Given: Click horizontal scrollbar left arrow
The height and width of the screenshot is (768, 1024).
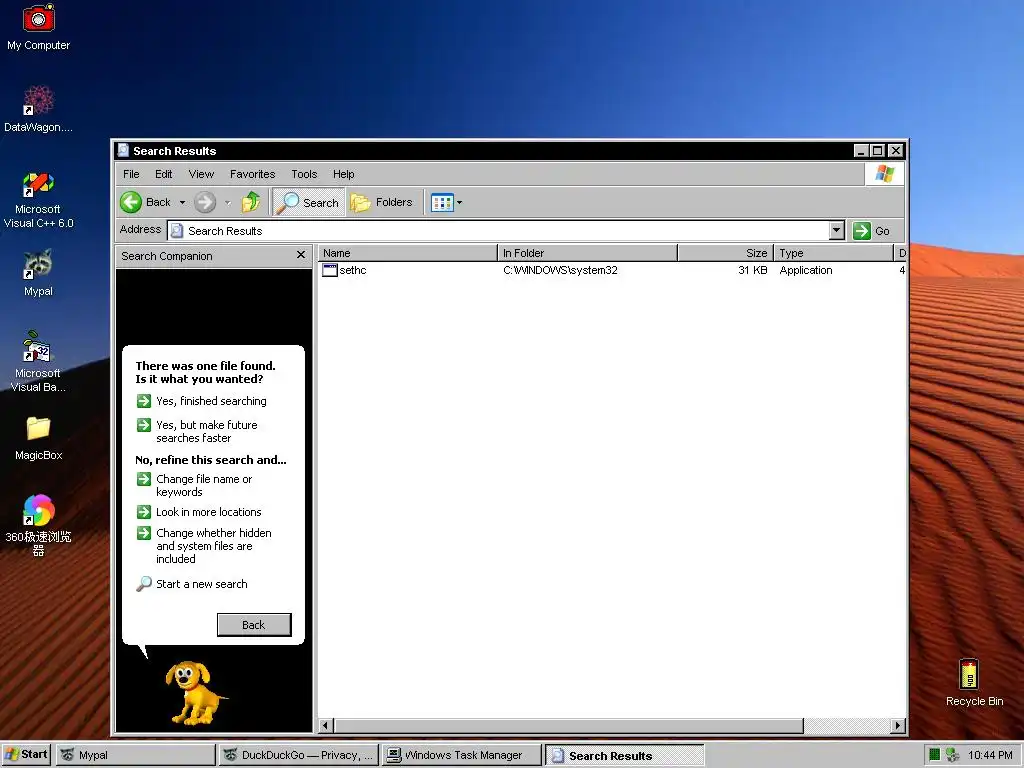Looking at the screenshot, I should click(327, 725).
